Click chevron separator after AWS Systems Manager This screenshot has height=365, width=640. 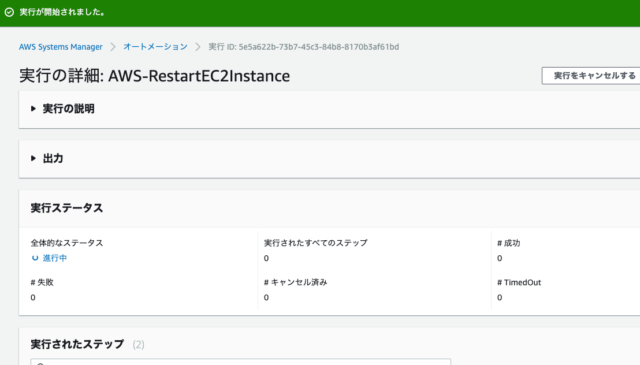click(x=113, y=47)
